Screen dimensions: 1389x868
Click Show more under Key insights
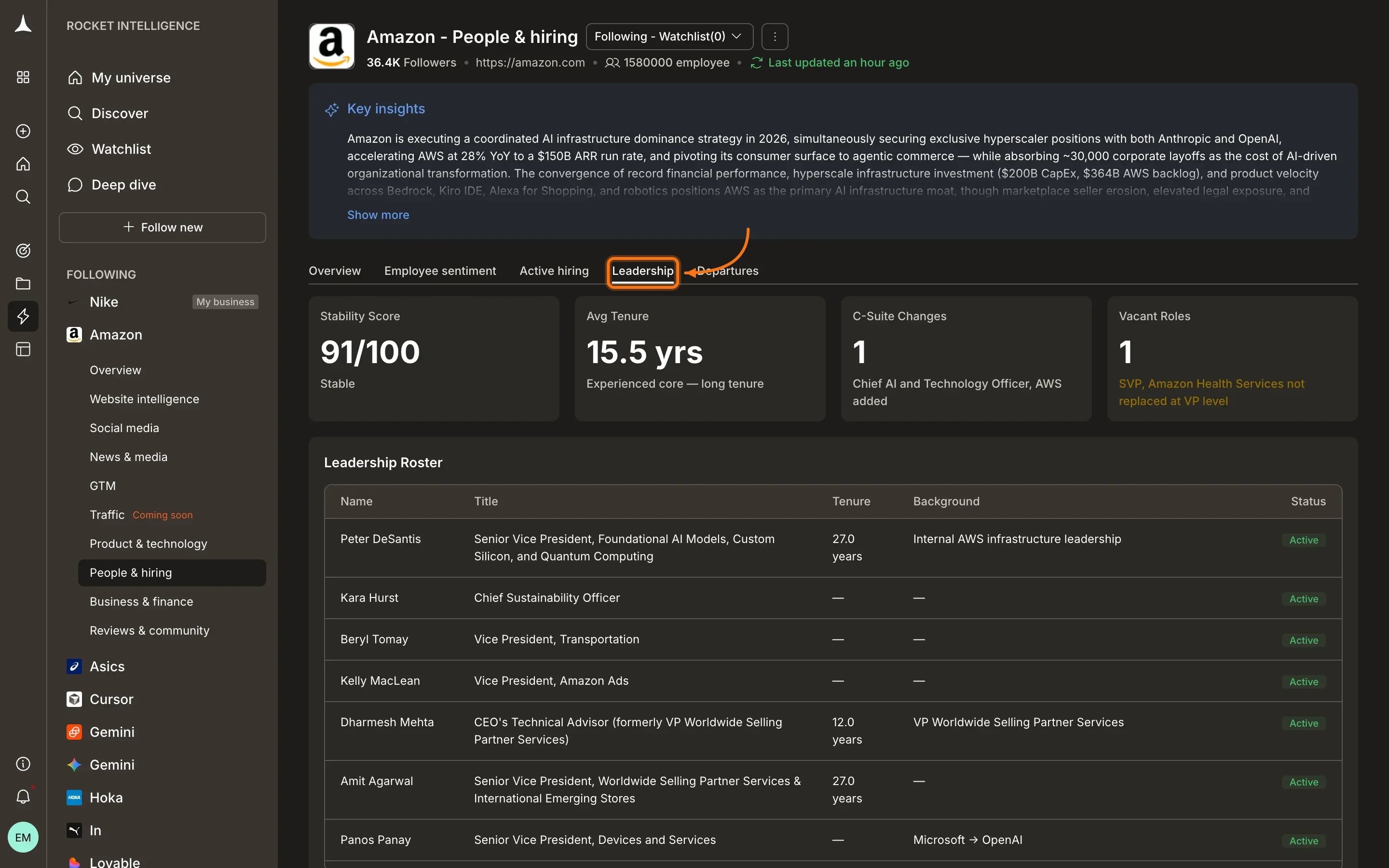click(378, 215)
